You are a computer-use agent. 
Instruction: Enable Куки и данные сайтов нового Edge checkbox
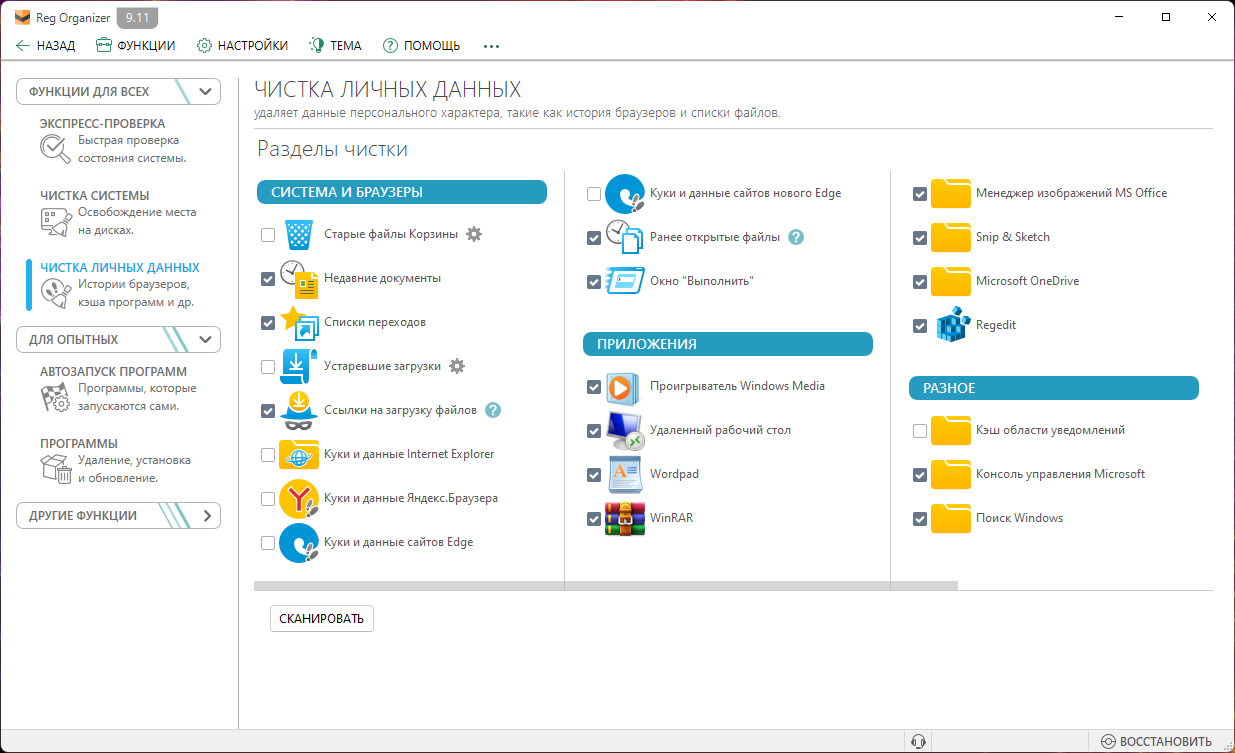tap(594, 194)
